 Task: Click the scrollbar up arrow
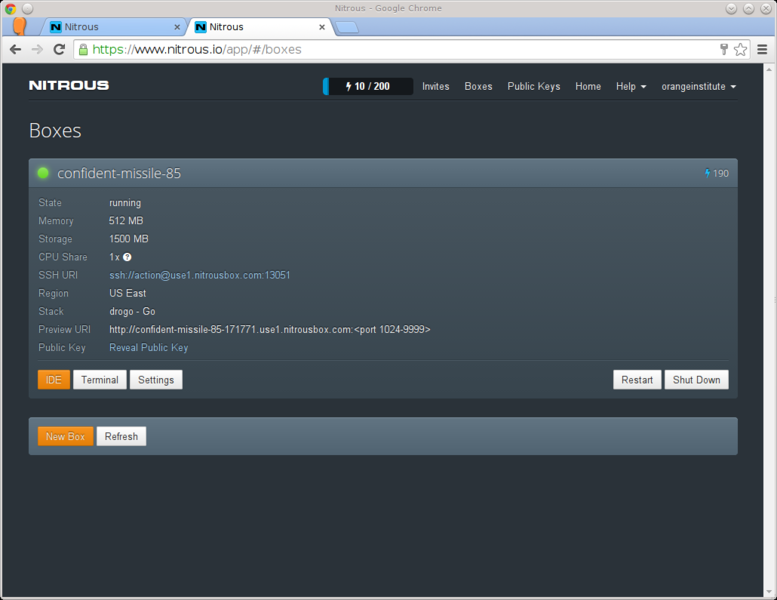(x=769, y=69)
